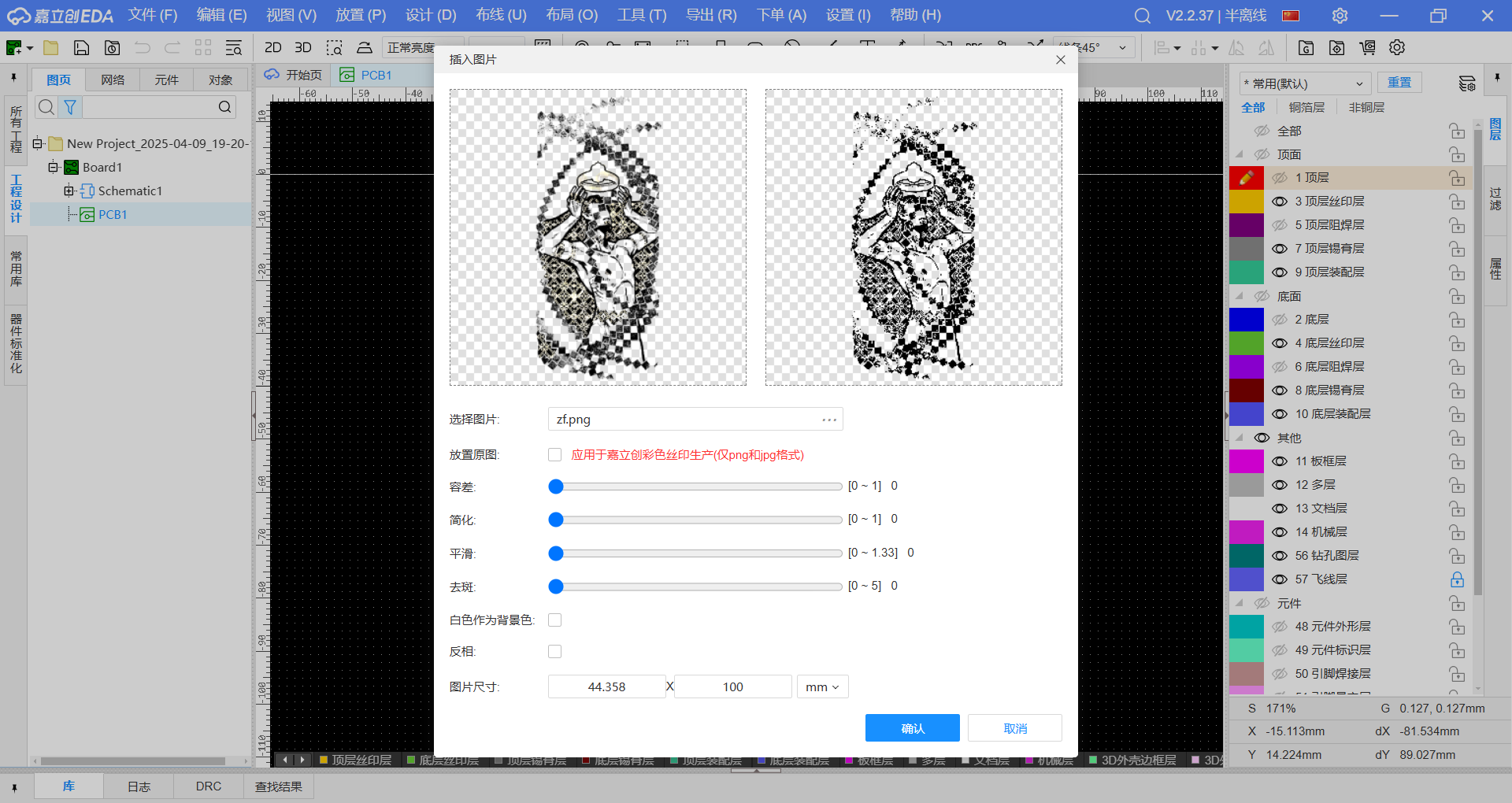Toggle lock for 1 顶层
The width and height of the screenshot is (1512, 803).
(x=1457, y=178)
